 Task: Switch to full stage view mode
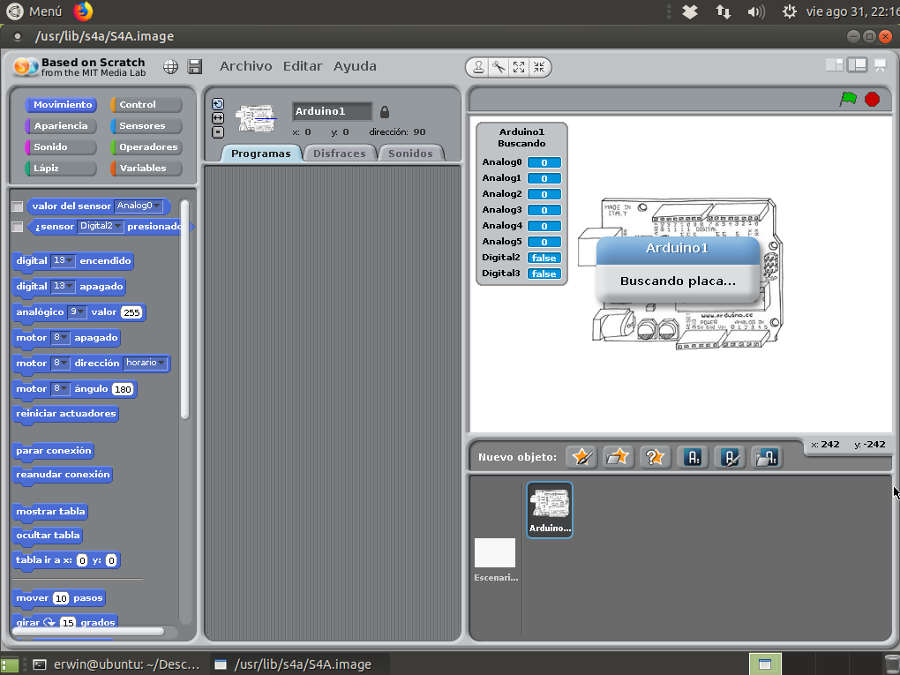857,65
